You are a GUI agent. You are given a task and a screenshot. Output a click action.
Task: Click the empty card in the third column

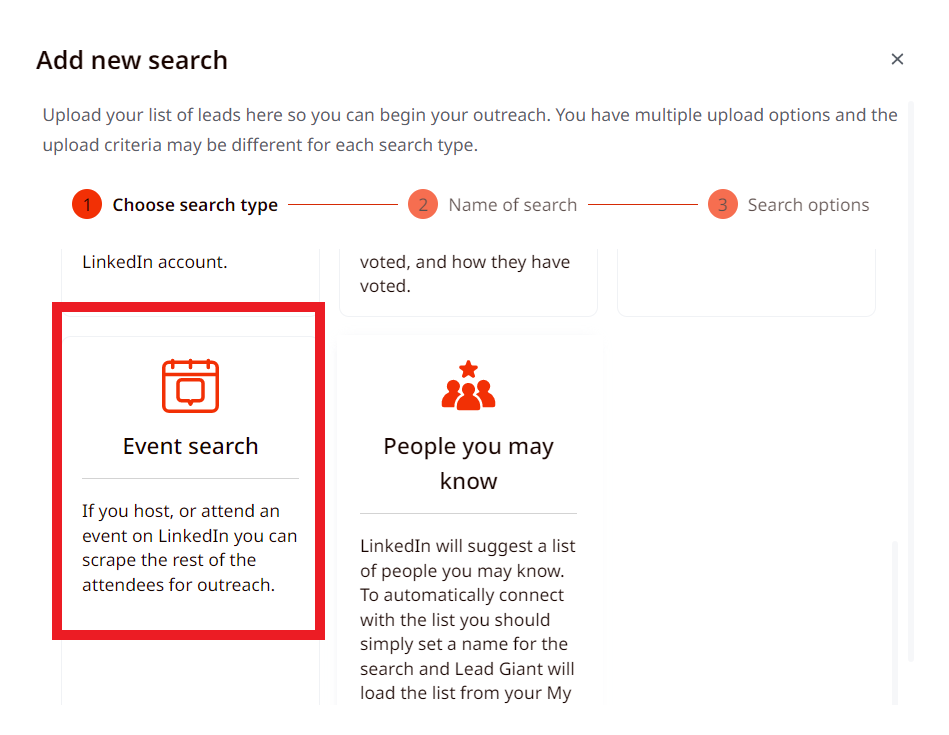click(x=746, y=282)
